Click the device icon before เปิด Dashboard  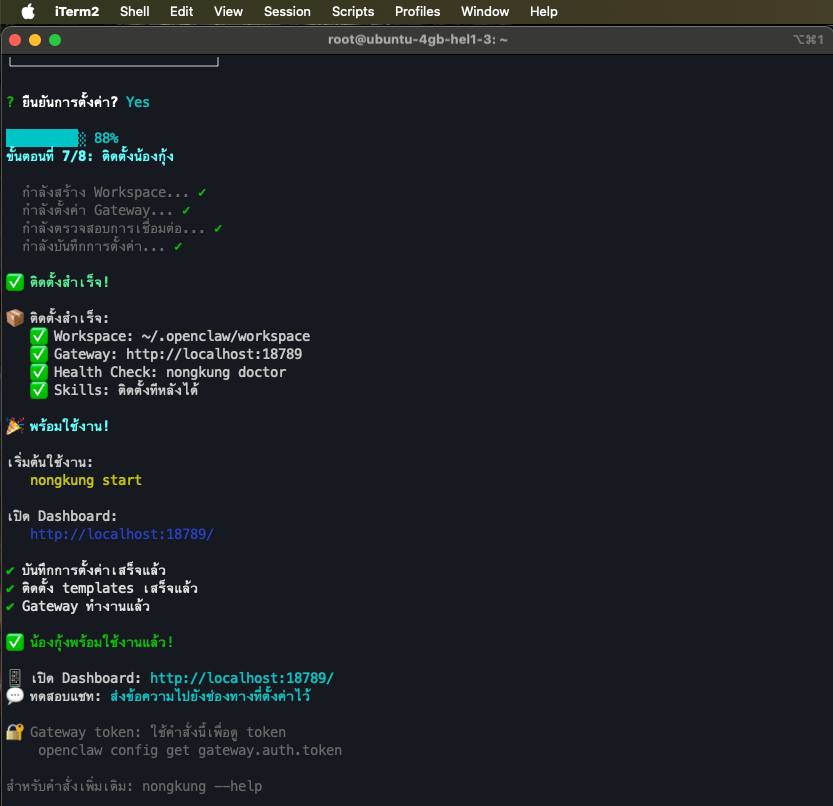(15, 678)
